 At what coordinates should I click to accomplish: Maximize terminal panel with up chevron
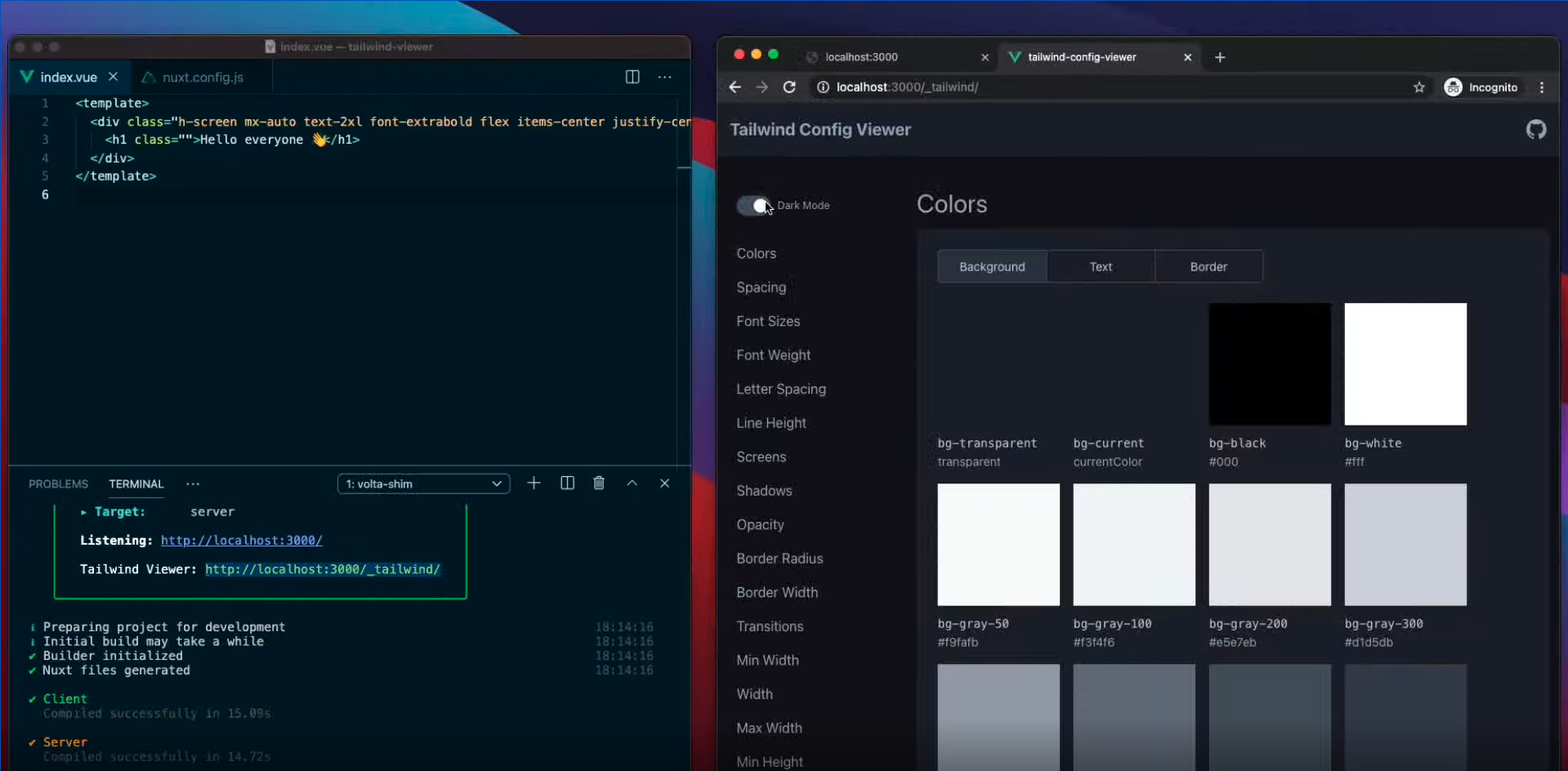point(632,484)
